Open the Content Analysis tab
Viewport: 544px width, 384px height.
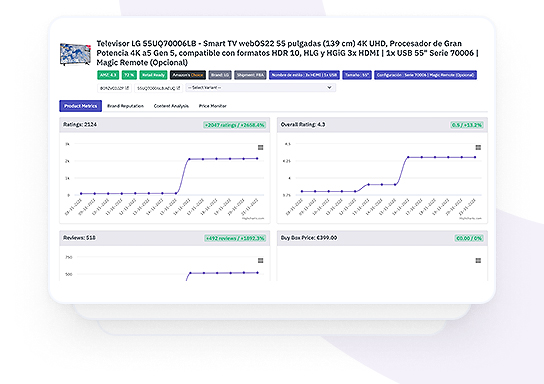pyautogui.click(x=171, y=106)
